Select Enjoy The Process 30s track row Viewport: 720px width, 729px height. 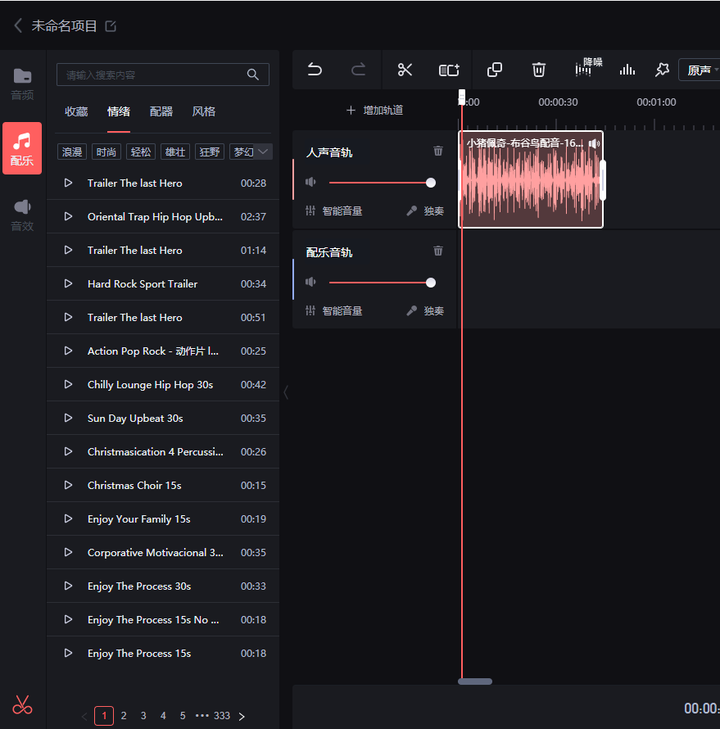point(163,586)
